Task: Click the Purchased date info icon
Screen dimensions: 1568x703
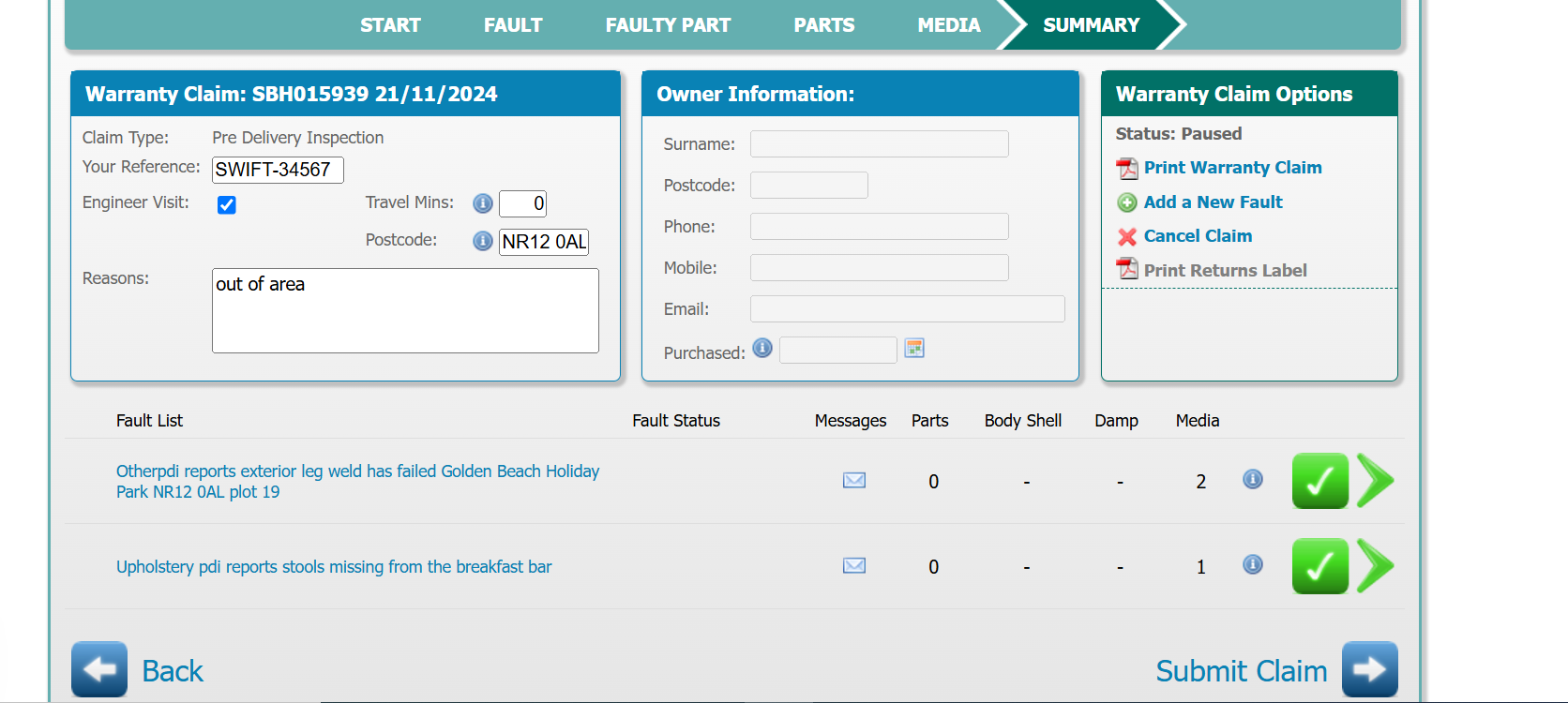Action: 762,348
